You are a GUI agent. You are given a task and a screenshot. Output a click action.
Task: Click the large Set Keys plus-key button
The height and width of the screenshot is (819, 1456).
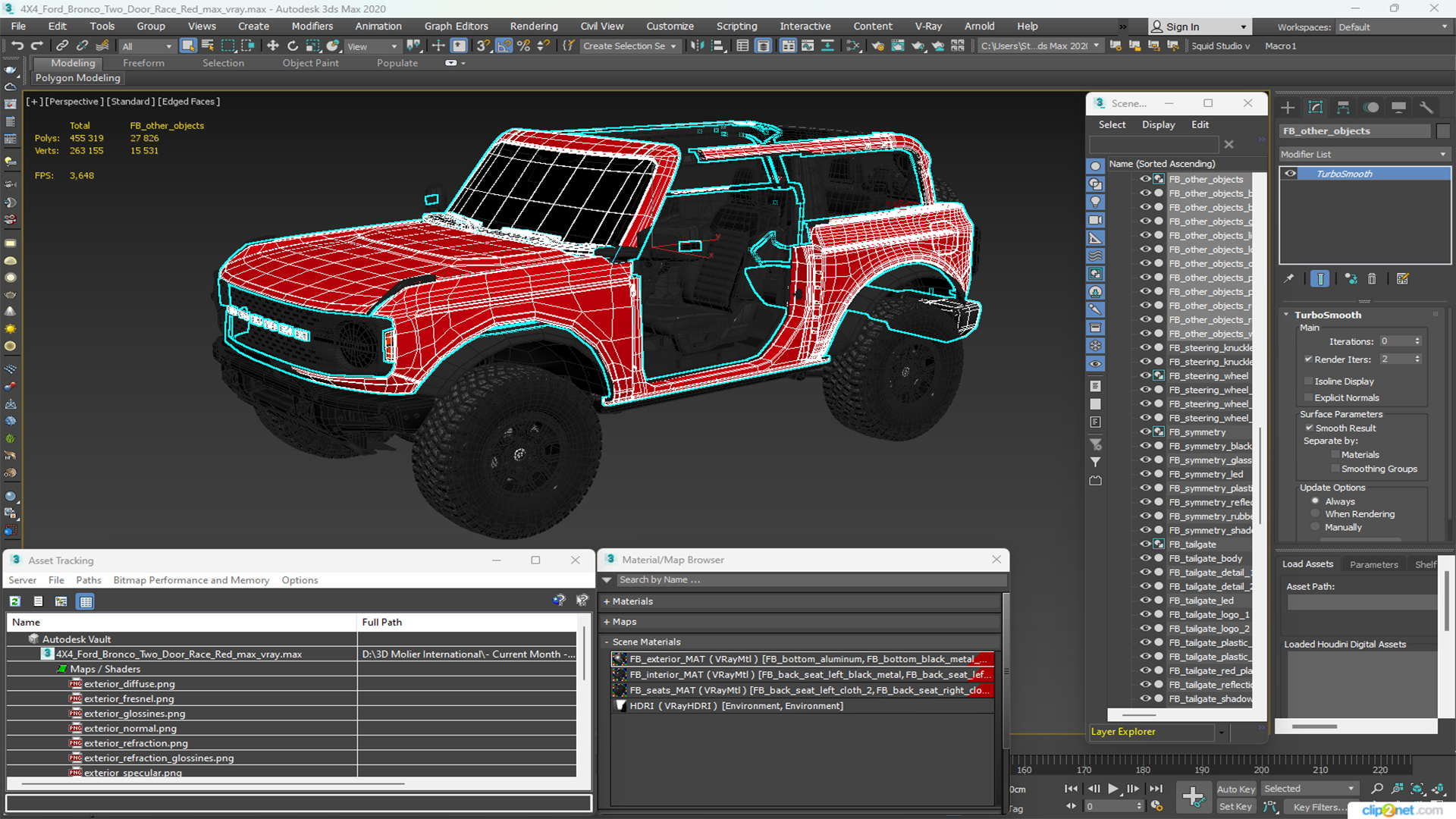click(x=1193, y=797)
